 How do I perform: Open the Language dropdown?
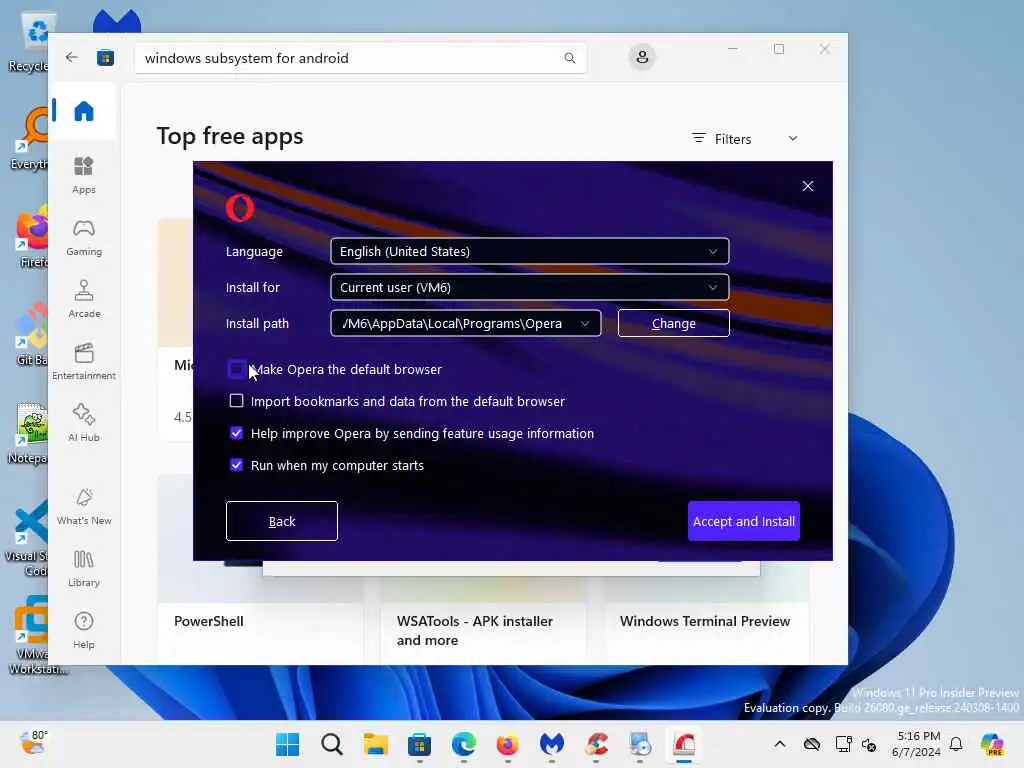tap(530, 251)
